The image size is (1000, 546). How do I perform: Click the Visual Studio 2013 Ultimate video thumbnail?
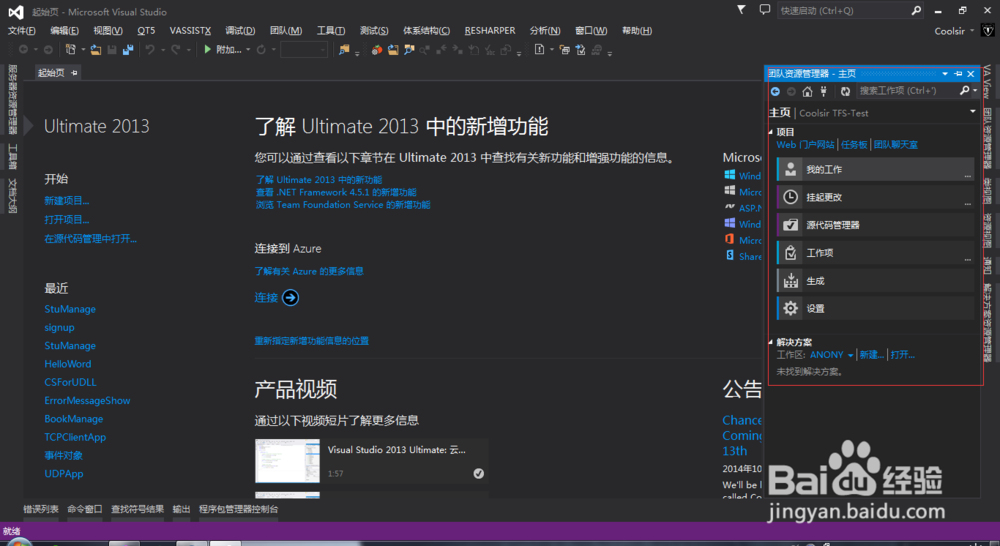point(288,461)
